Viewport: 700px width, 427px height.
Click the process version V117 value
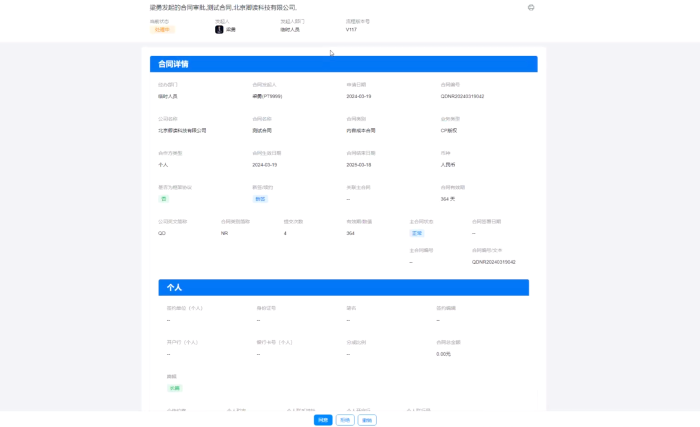[x=351, y=30]
